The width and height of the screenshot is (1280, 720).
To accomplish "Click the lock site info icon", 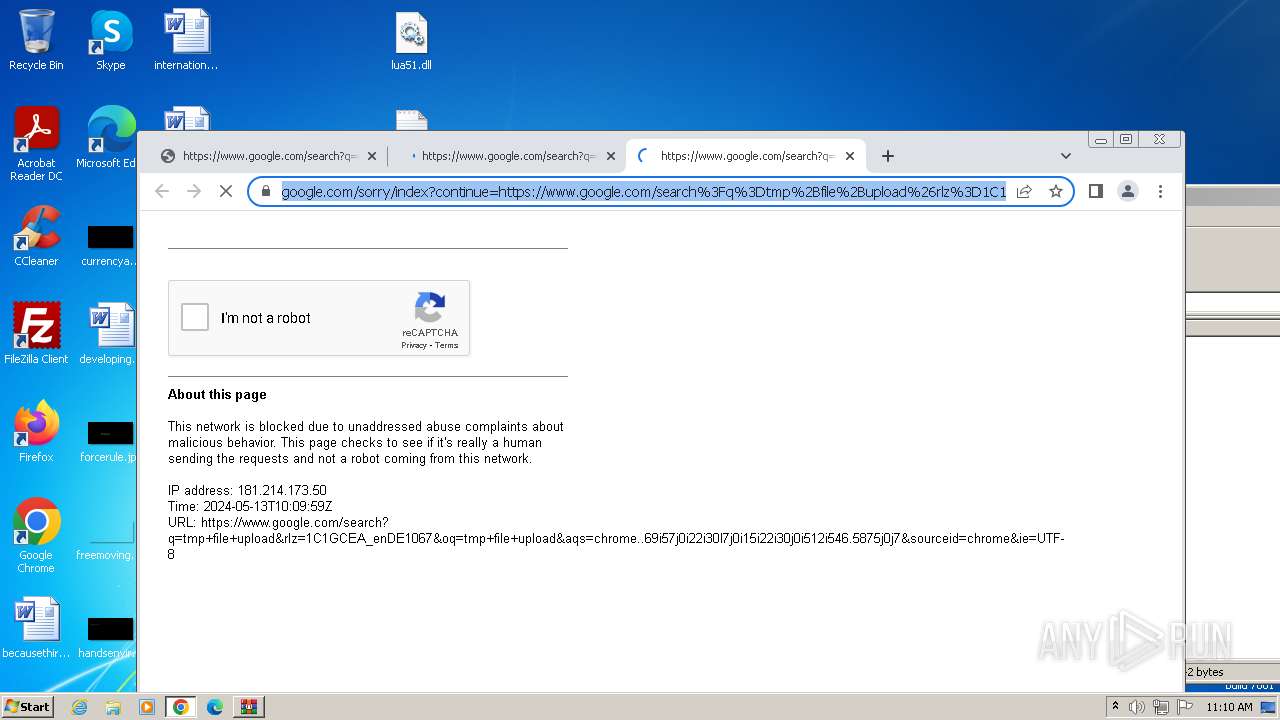I will tap(266, 191).
